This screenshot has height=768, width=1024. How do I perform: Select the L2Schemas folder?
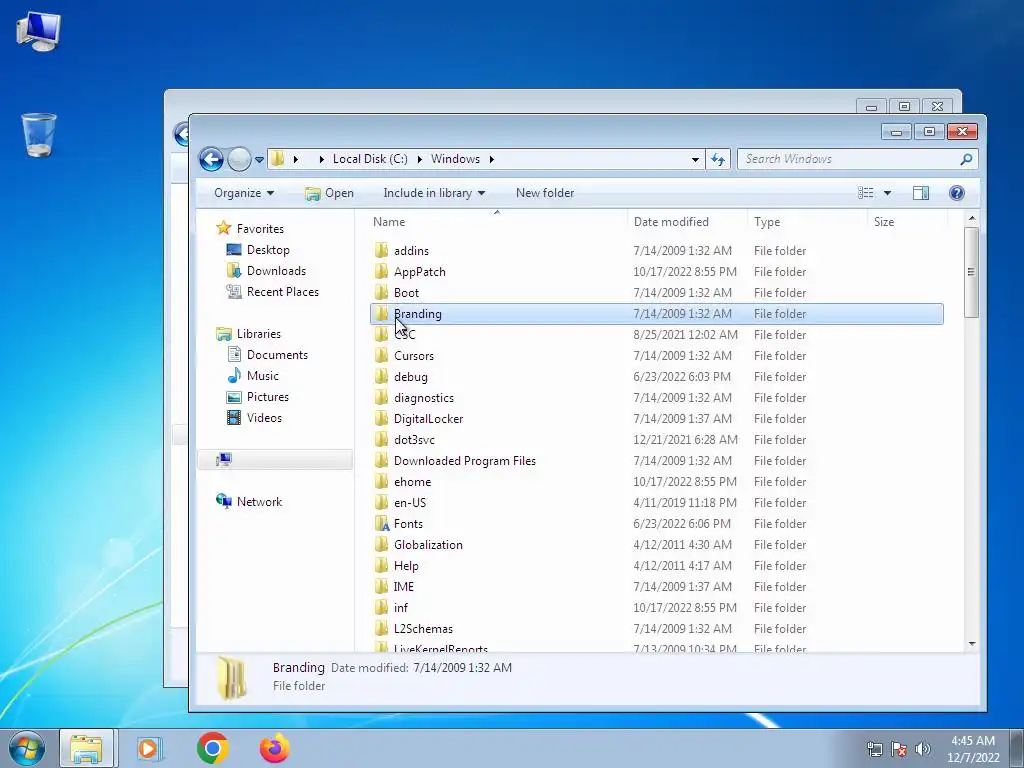(423, 629)
